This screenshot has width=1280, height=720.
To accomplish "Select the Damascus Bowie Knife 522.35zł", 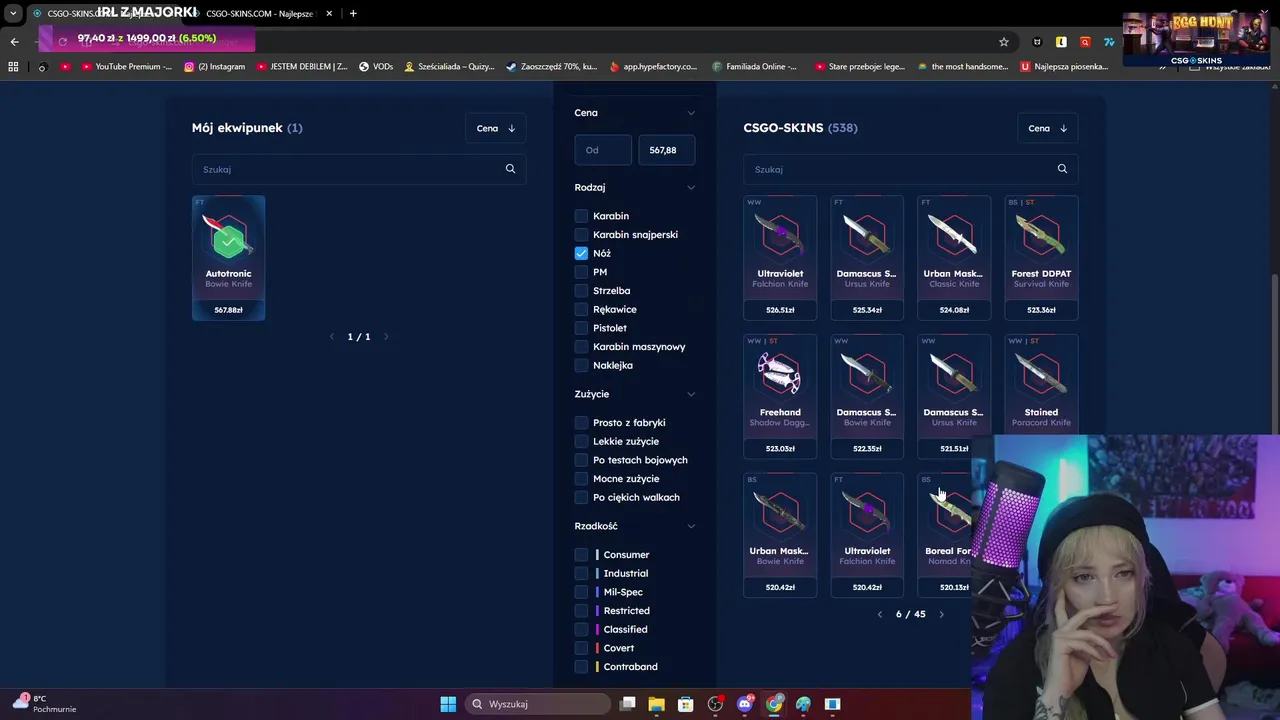I will (x=867, y=396).
